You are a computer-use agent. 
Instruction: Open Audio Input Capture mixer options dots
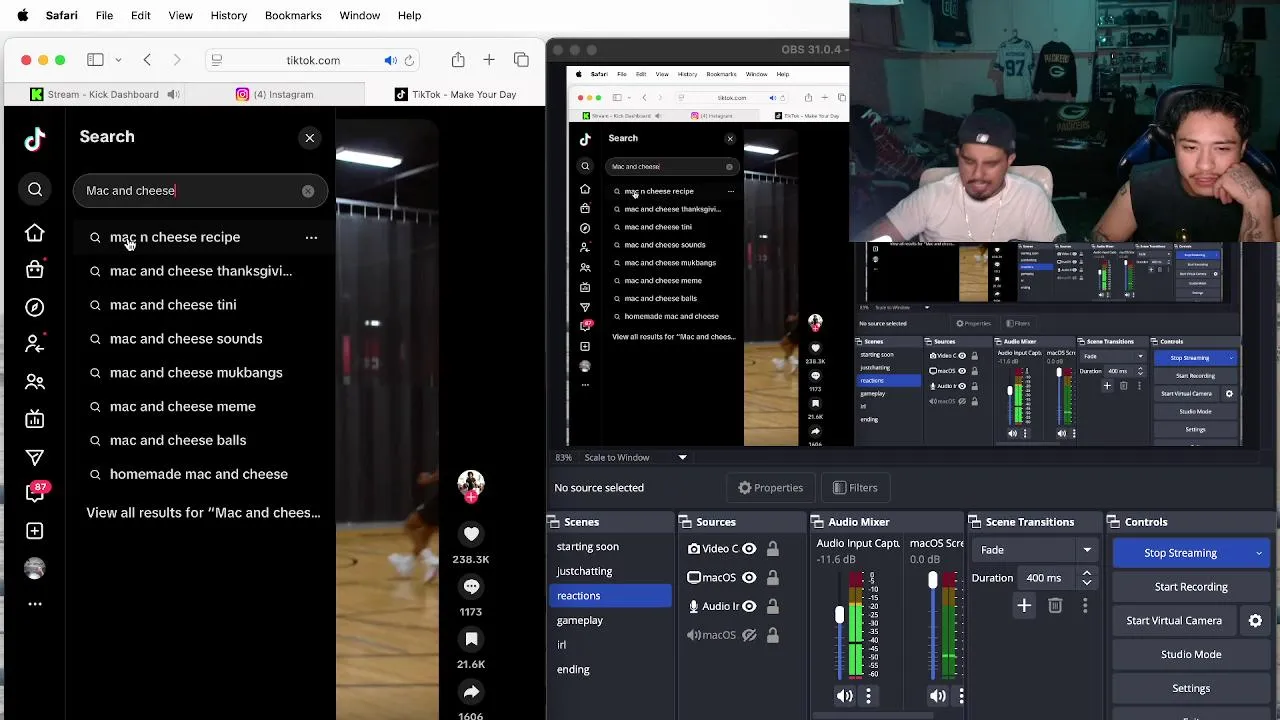868,696
